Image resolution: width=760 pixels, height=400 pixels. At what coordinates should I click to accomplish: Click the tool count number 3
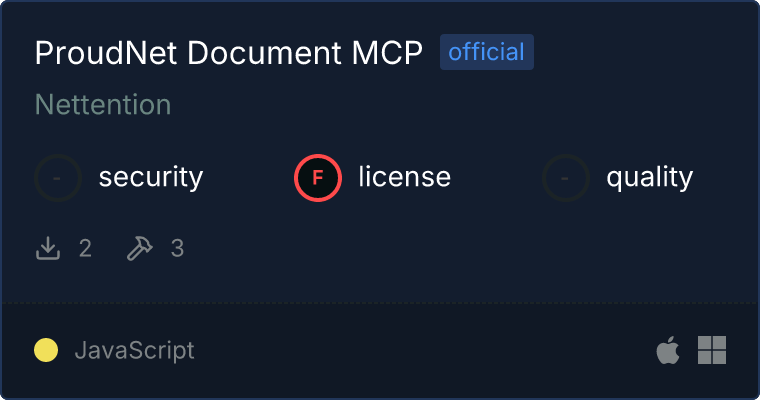coord(177,249)
